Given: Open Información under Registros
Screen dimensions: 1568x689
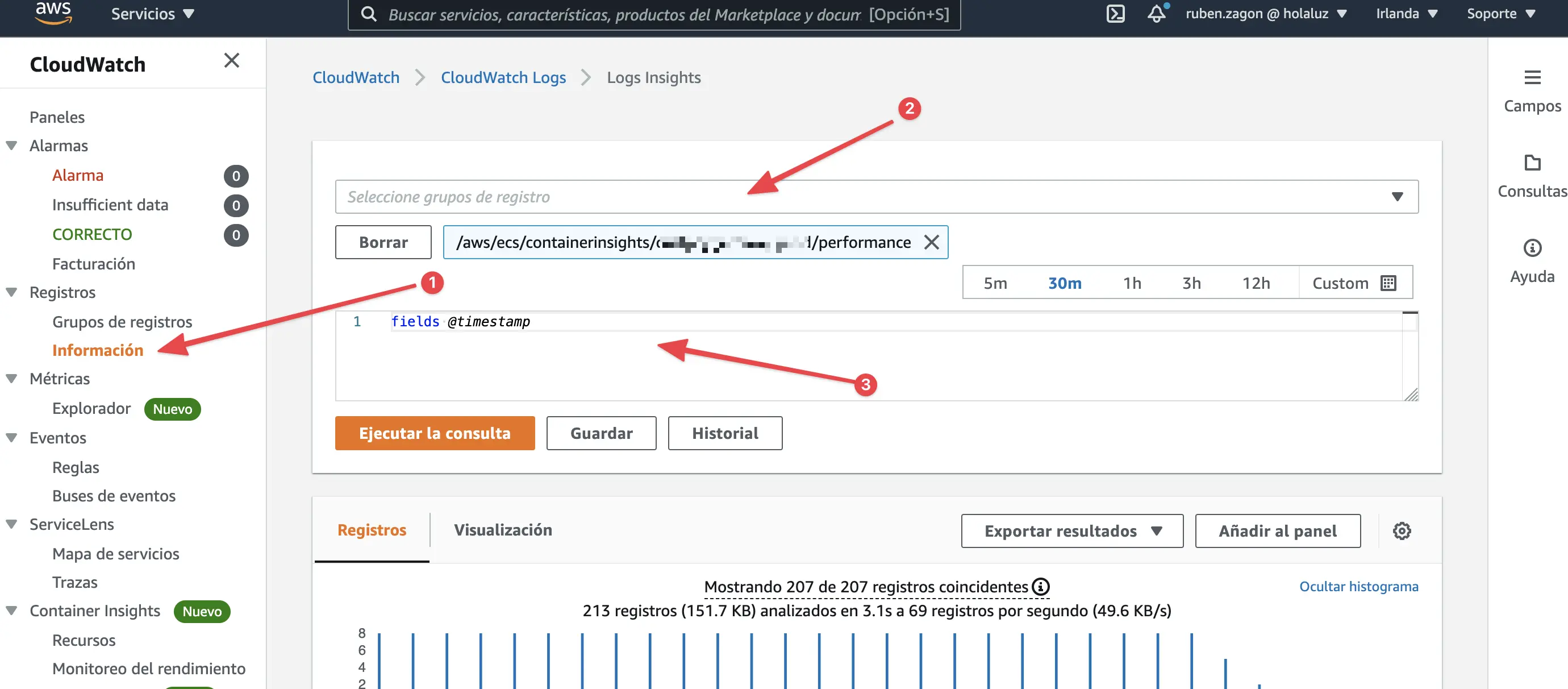Looking at the screenshot, I should [97, 350].
